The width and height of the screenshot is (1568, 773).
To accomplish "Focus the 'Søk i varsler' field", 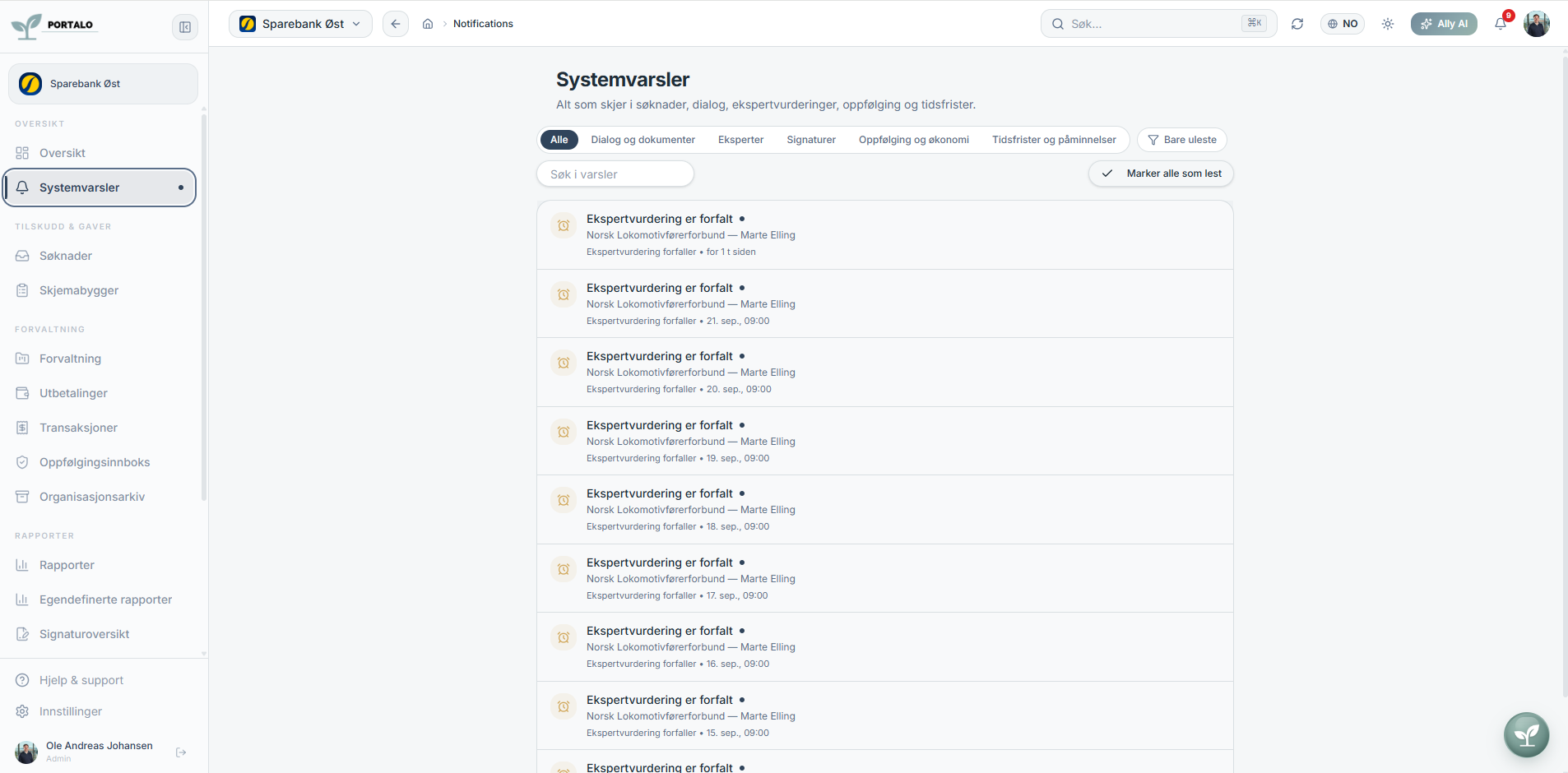I will [x=615, y=174].
